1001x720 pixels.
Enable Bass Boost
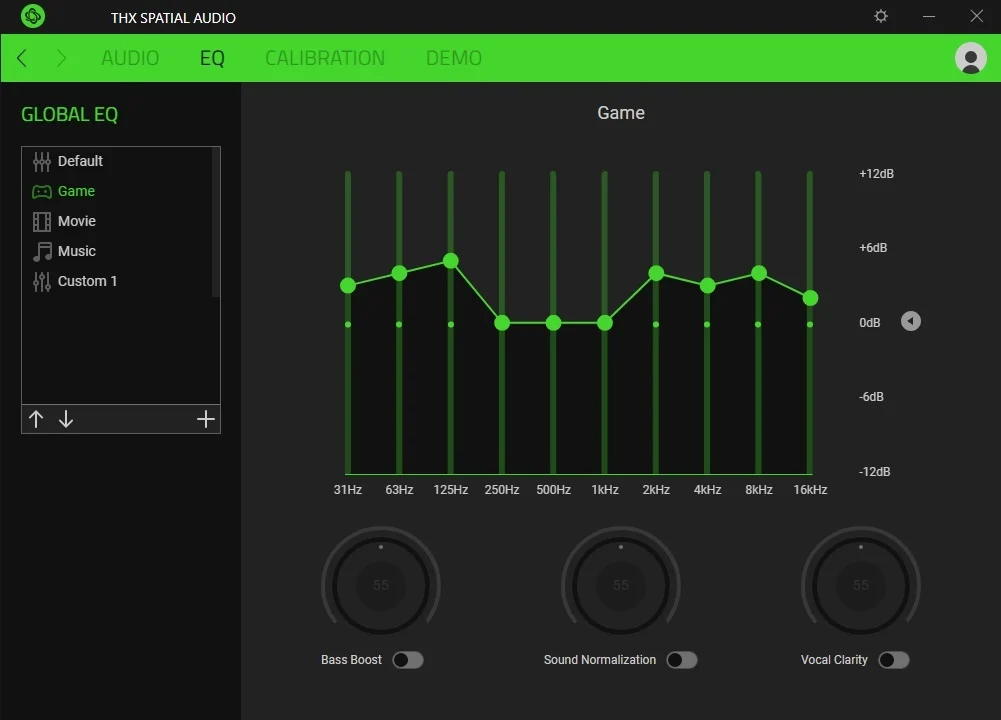(409, 660)
